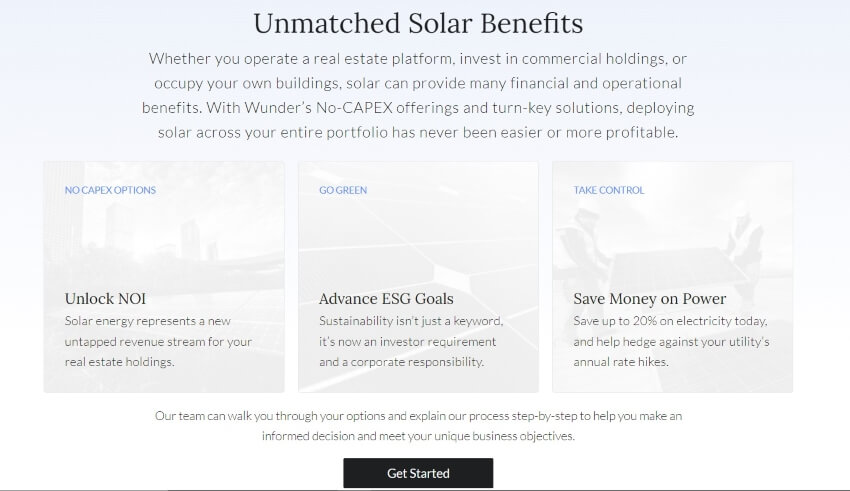Click the GO GREEN label
The height and width of the screenshot is (491, 850).
343,190
